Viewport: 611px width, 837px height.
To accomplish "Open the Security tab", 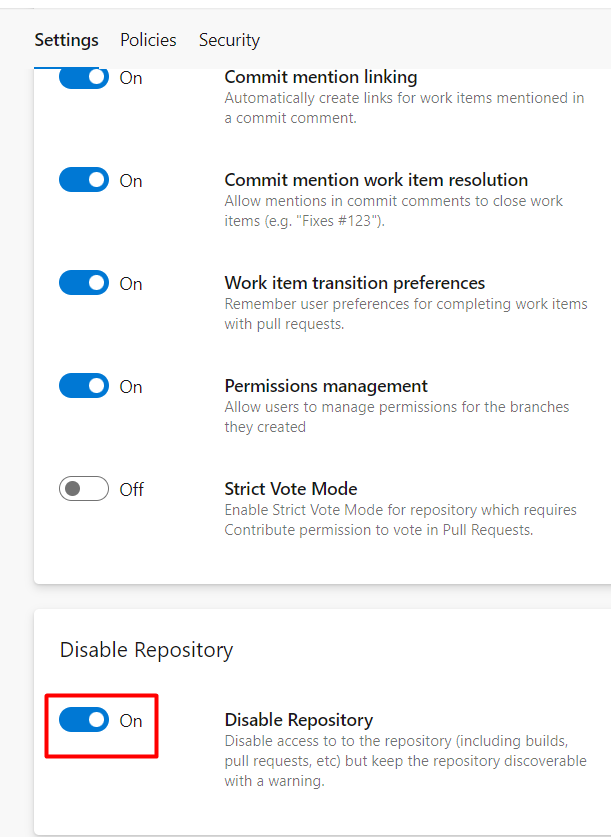I will pos(229,40).
